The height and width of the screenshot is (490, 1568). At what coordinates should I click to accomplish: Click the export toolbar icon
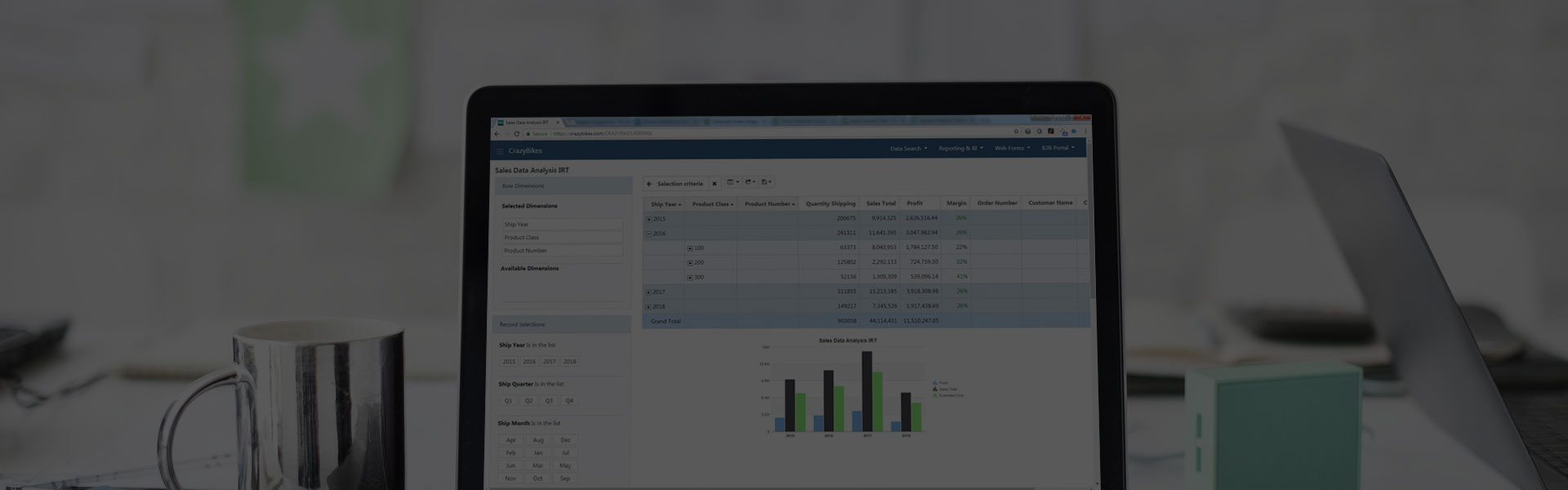coord(750,182)
